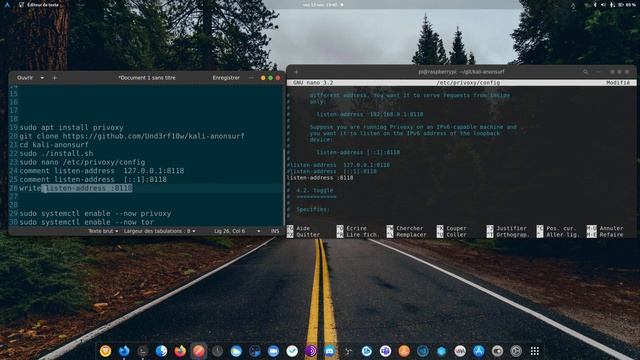
Task: Open the text editor hamburger menu
Action: coord(251,78)
